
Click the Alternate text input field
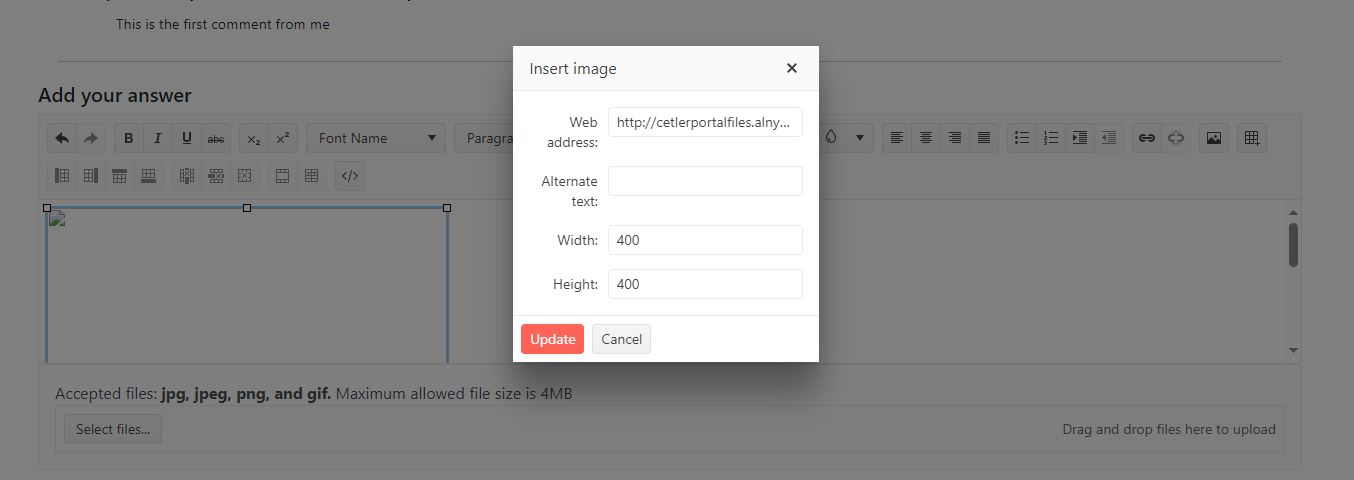705,181
